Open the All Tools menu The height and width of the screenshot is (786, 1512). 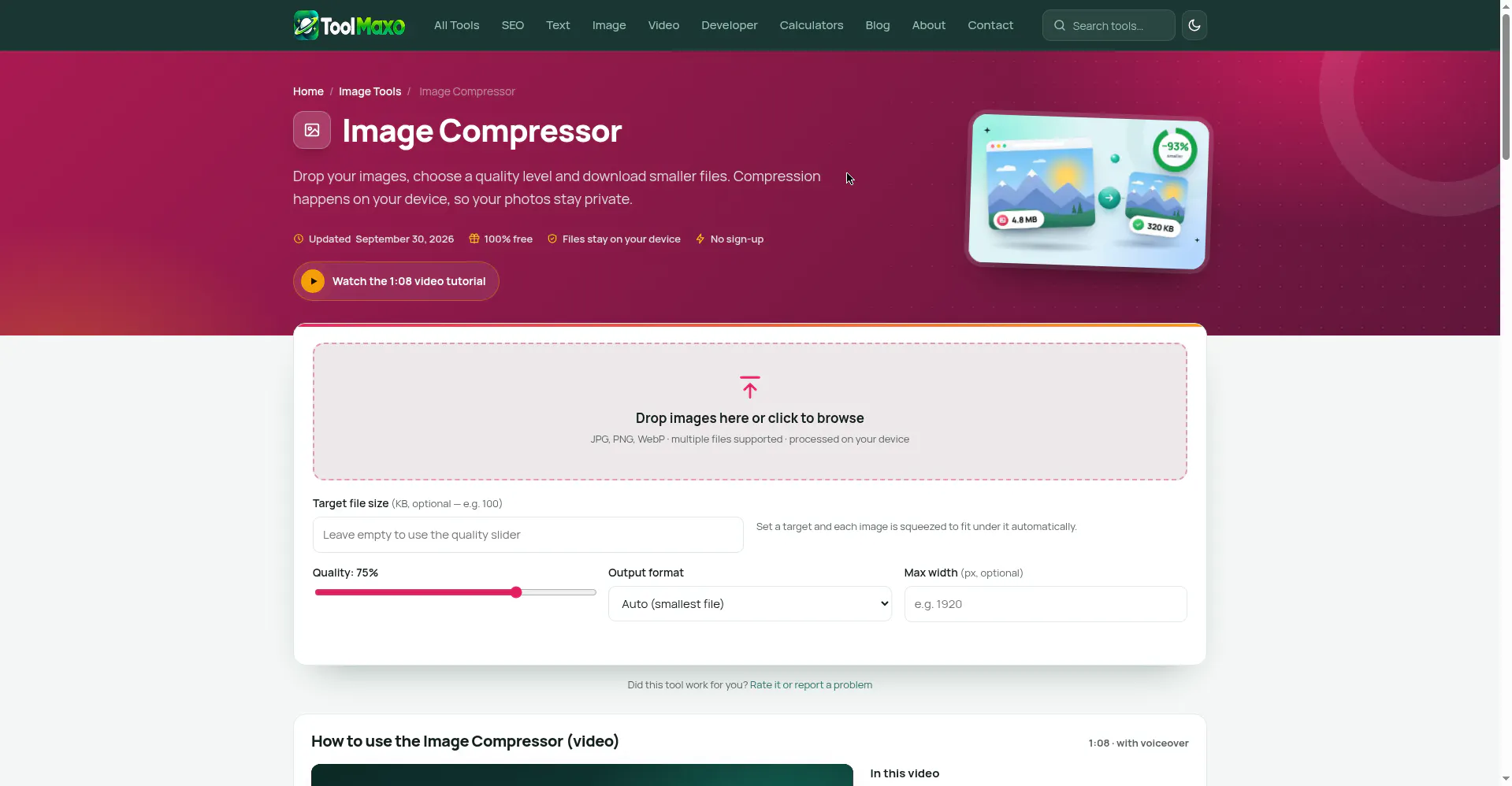tap(456, 25)
